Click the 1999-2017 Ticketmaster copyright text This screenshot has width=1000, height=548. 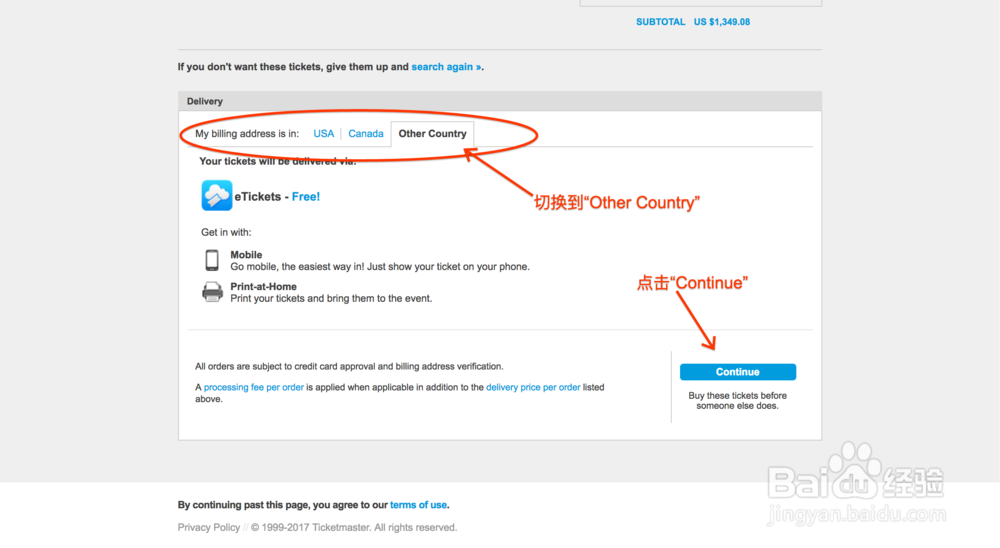354,528
